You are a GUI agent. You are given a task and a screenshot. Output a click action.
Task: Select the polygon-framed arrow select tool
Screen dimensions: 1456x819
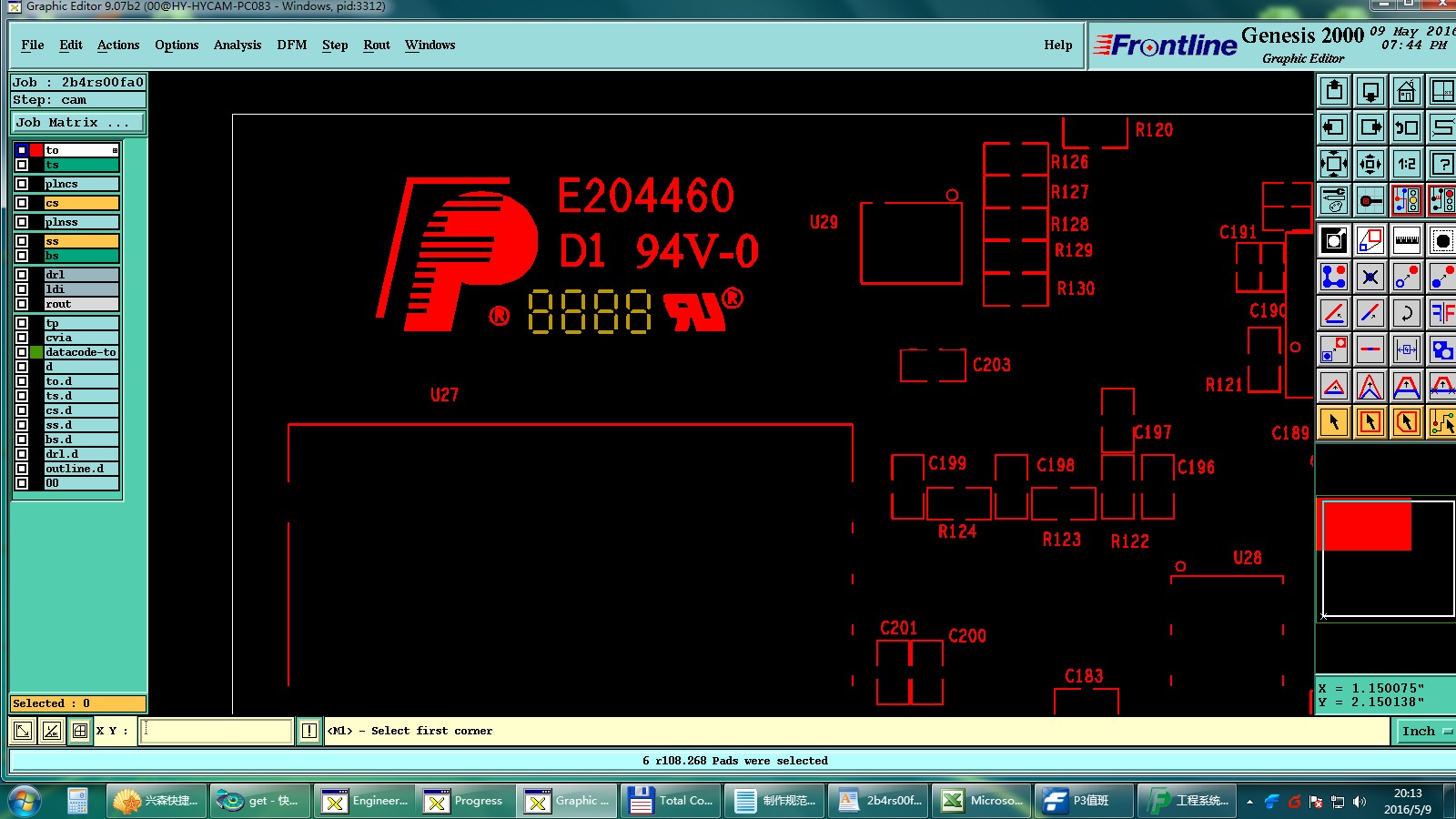(1407, 422)
